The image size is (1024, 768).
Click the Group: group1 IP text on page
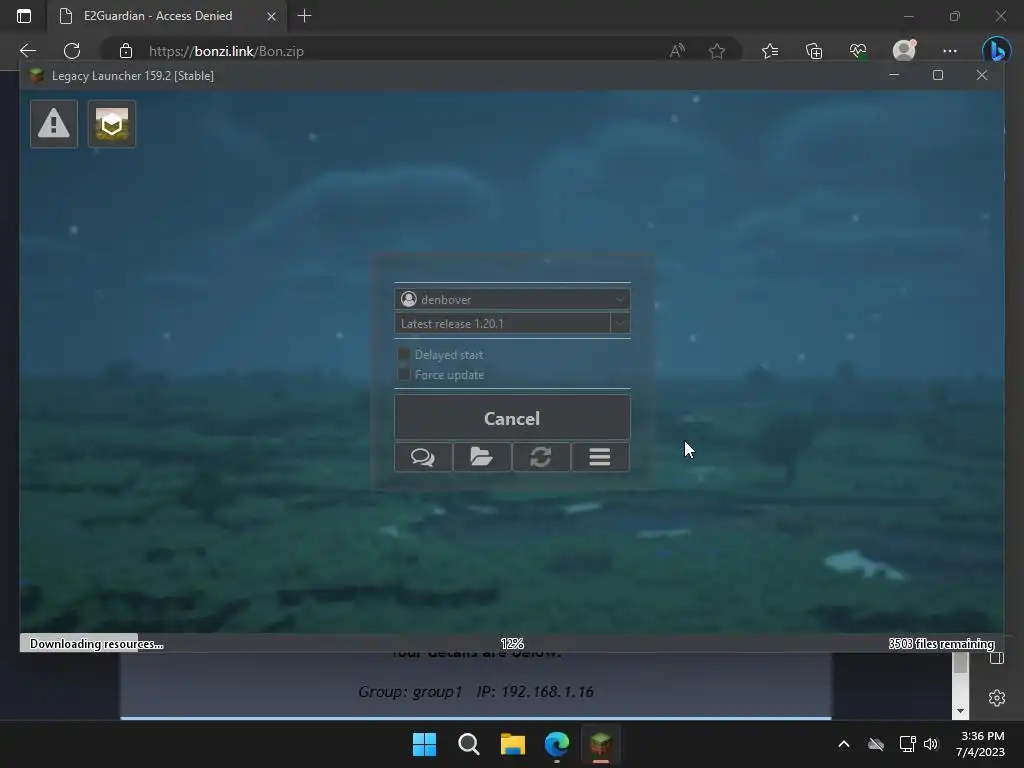(475, 692)
